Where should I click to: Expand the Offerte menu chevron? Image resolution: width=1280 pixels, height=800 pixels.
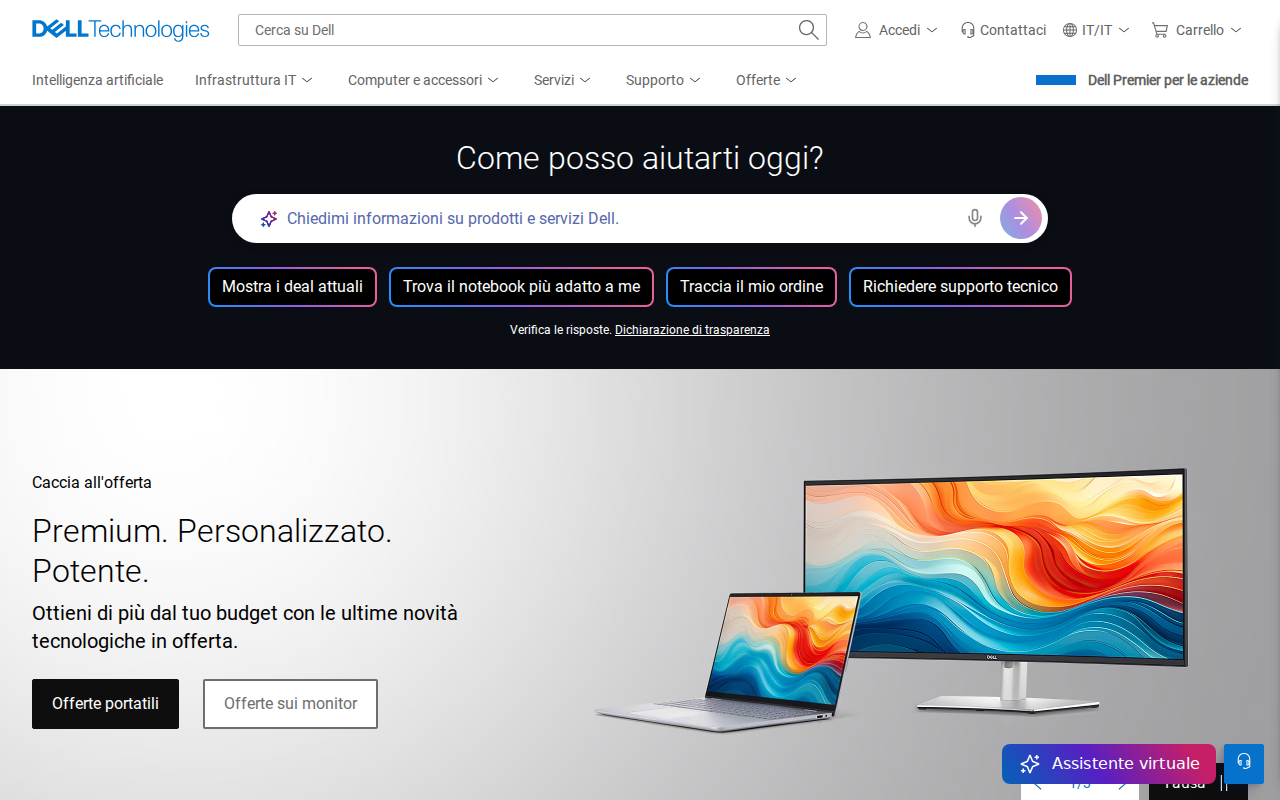point(791,80)
